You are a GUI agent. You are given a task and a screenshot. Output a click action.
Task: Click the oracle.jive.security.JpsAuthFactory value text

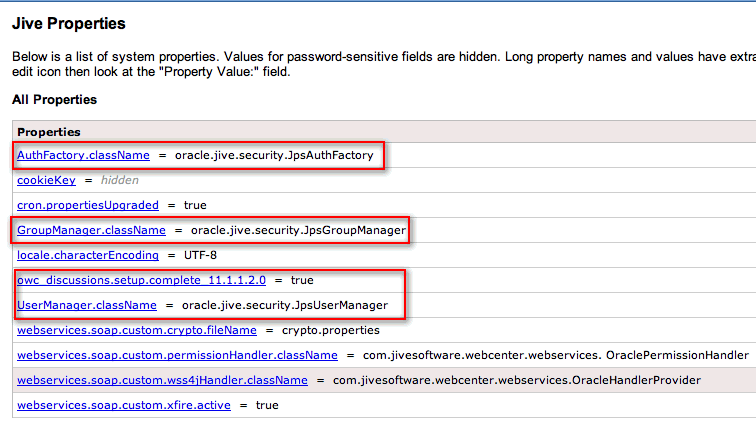point(274,155)
